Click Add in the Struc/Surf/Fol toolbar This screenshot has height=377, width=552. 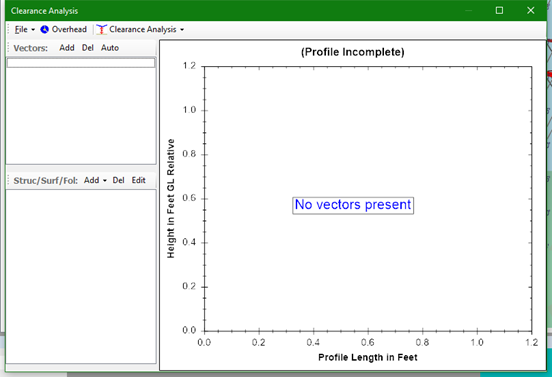click(92, 180)
